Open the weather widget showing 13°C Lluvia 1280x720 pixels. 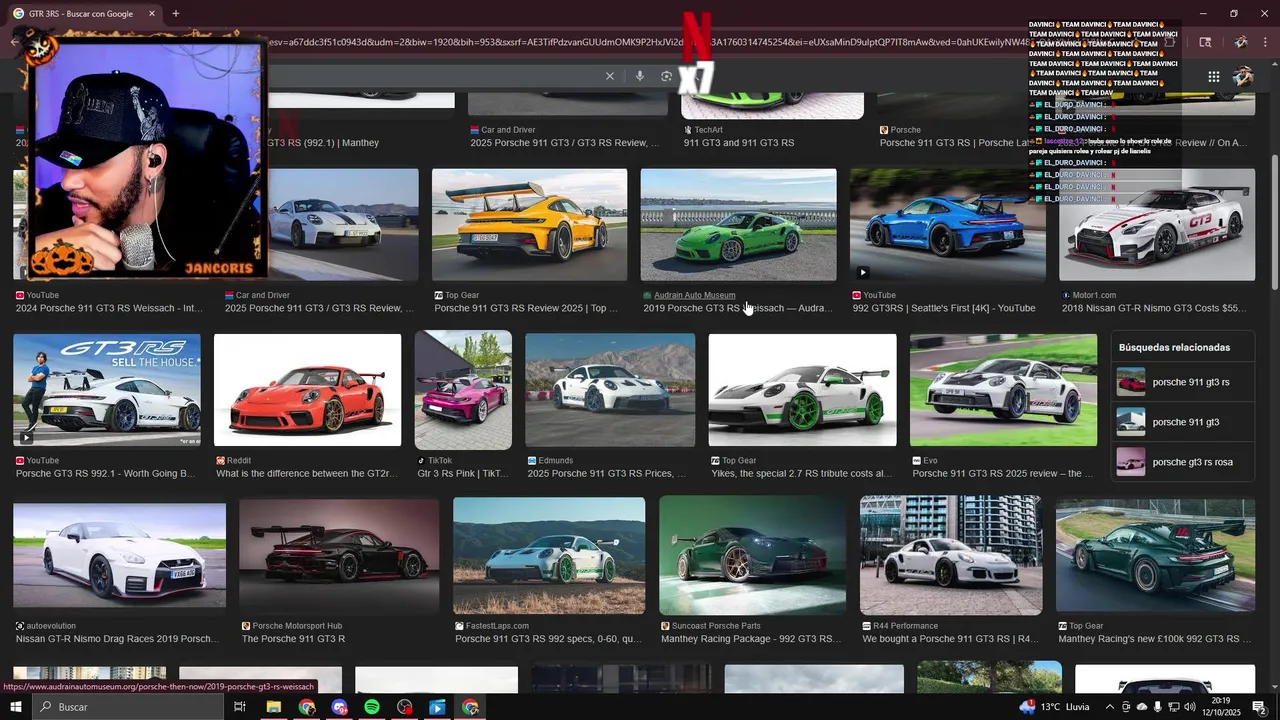[x=1054, y=707]
